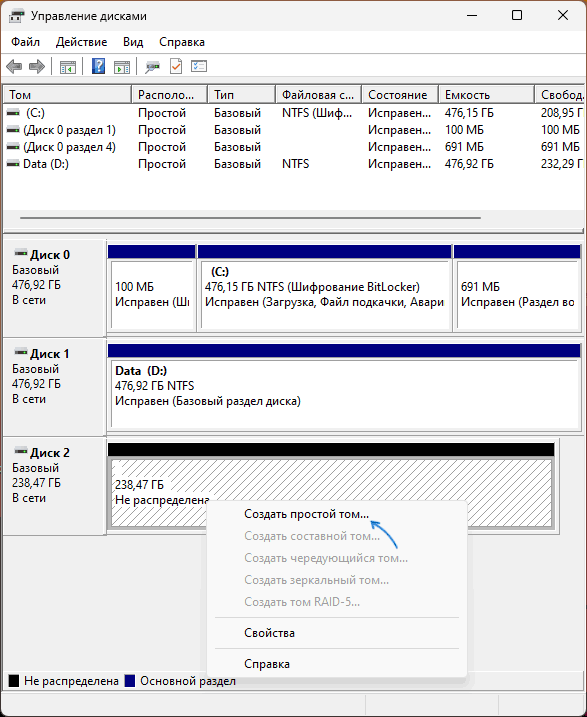Screen dimensions: 587x717
Task: Click the Диск 0 label header
Action: pos(50,255)
